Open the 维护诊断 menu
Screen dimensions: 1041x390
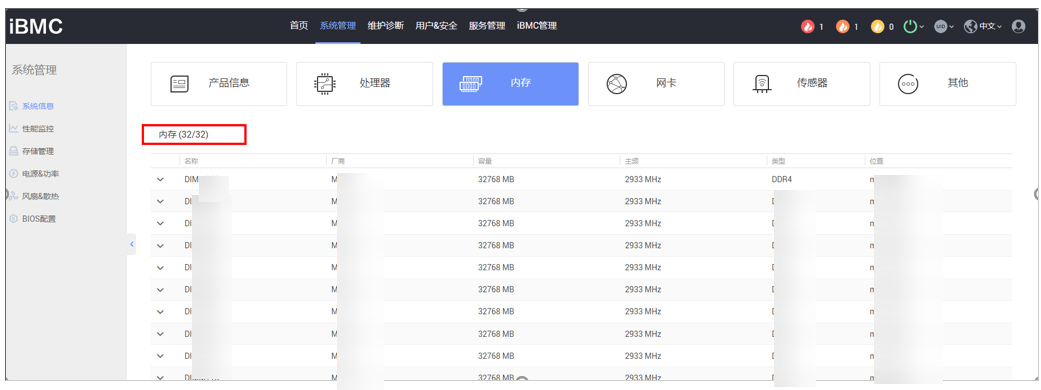386,26
